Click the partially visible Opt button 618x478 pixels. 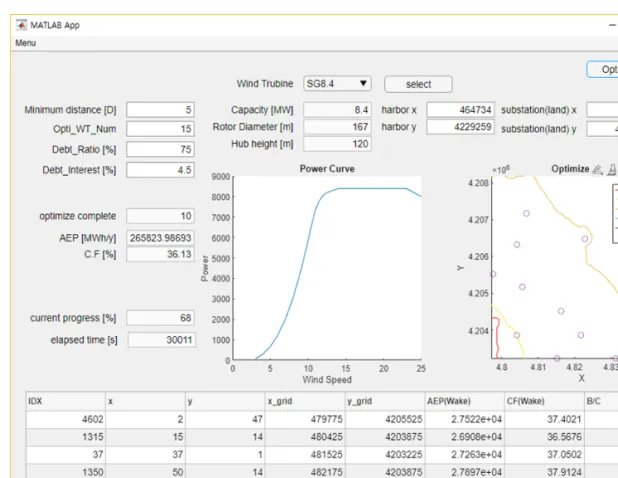[x=603, y=69]
